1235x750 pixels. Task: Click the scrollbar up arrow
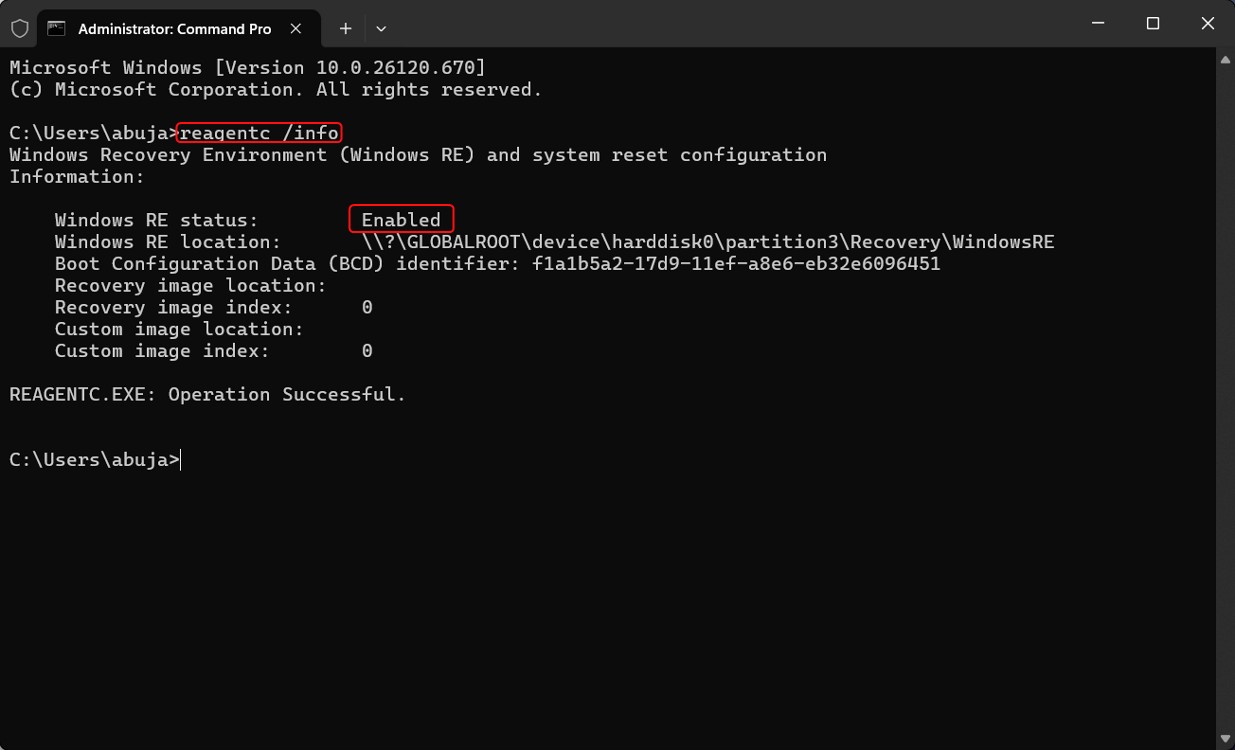[x=1224, y=59]
